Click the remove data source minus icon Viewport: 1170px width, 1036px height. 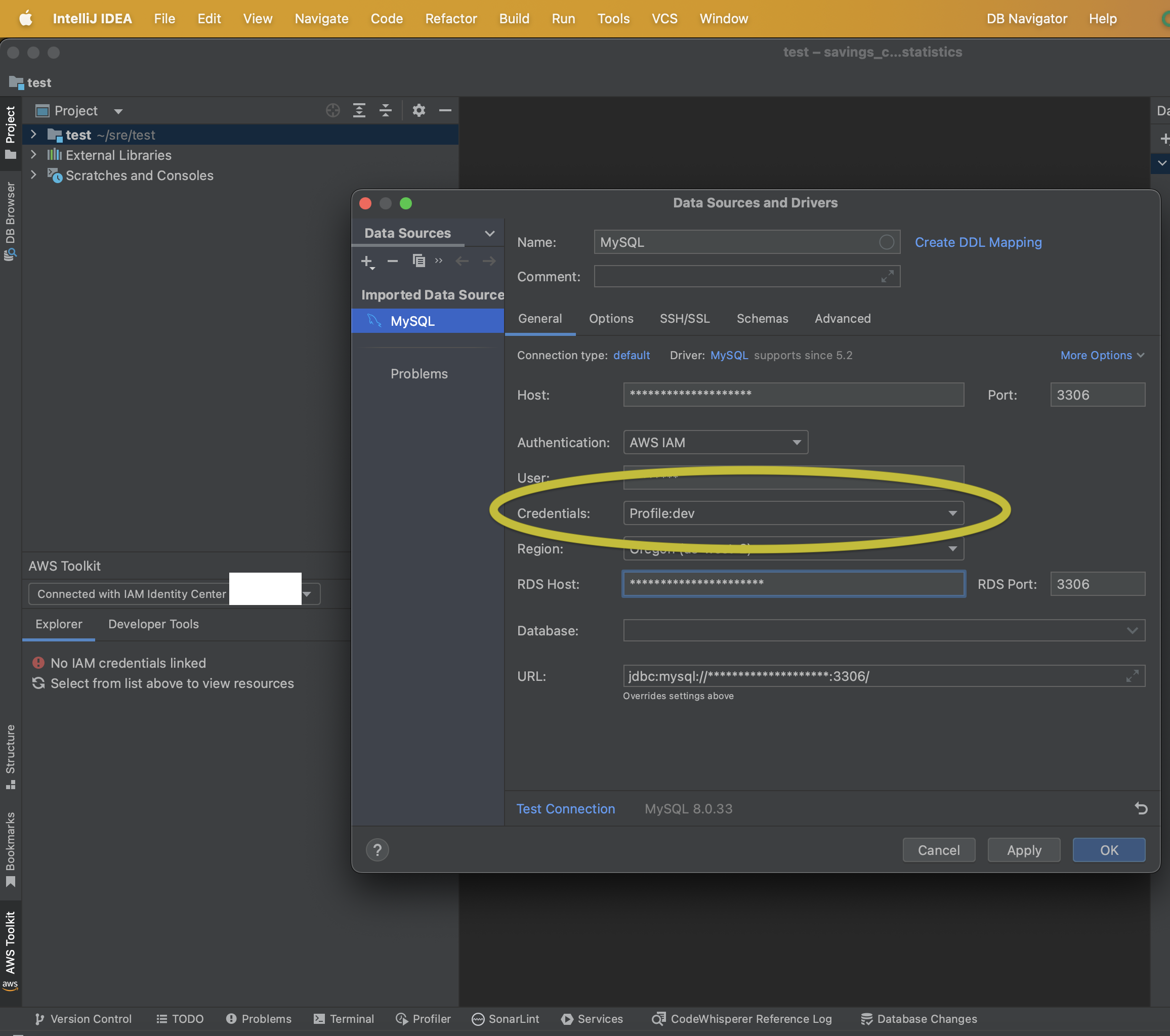pos(392,262)
